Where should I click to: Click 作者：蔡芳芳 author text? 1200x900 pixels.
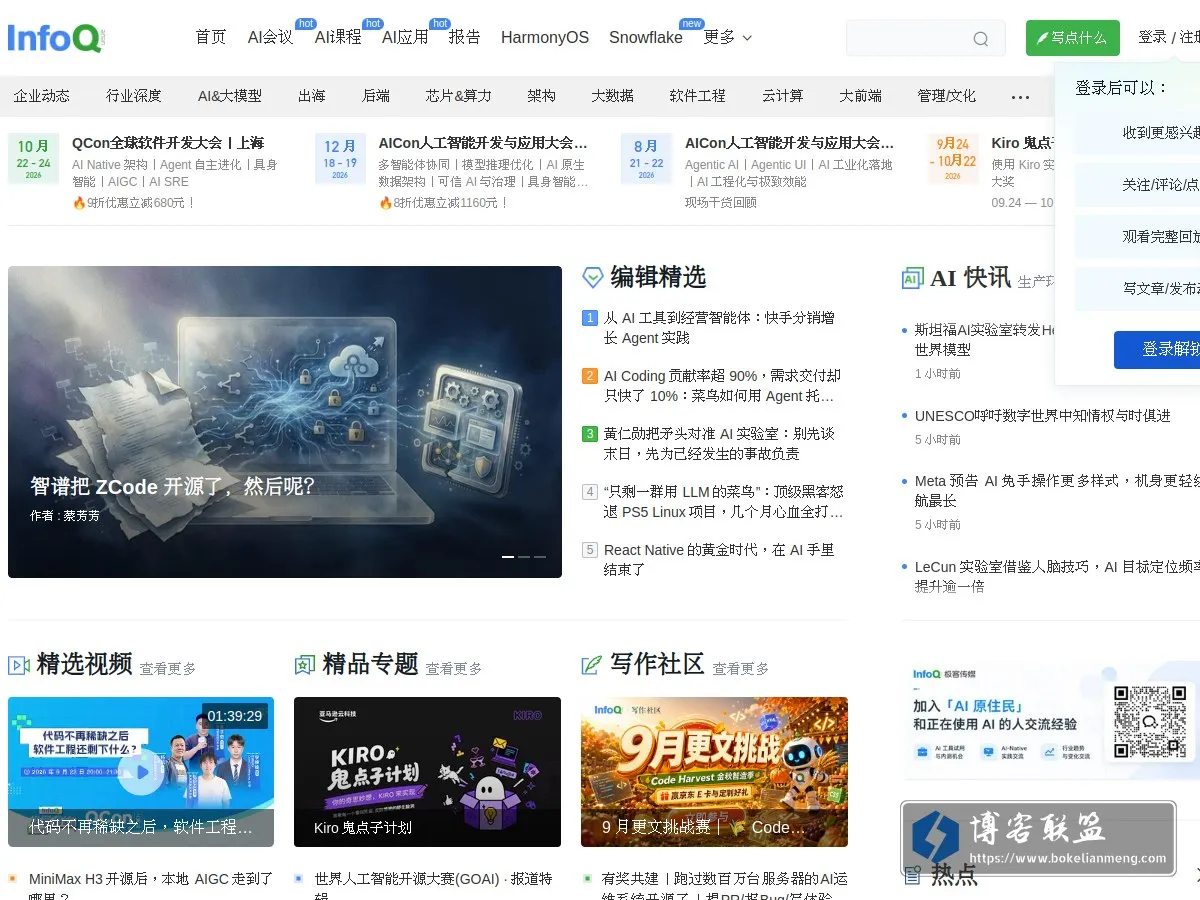click(65, 516)
